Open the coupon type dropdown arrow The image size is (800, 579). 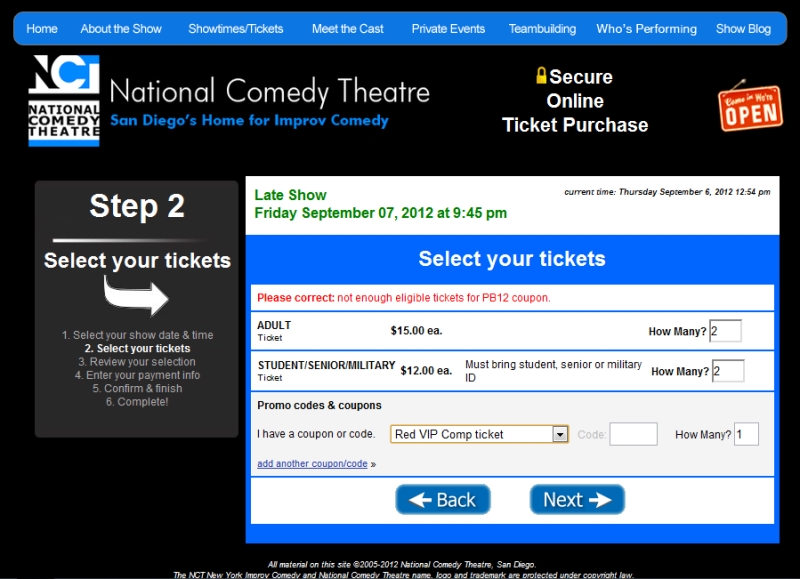pyautogui.click(x=560, y=434)
